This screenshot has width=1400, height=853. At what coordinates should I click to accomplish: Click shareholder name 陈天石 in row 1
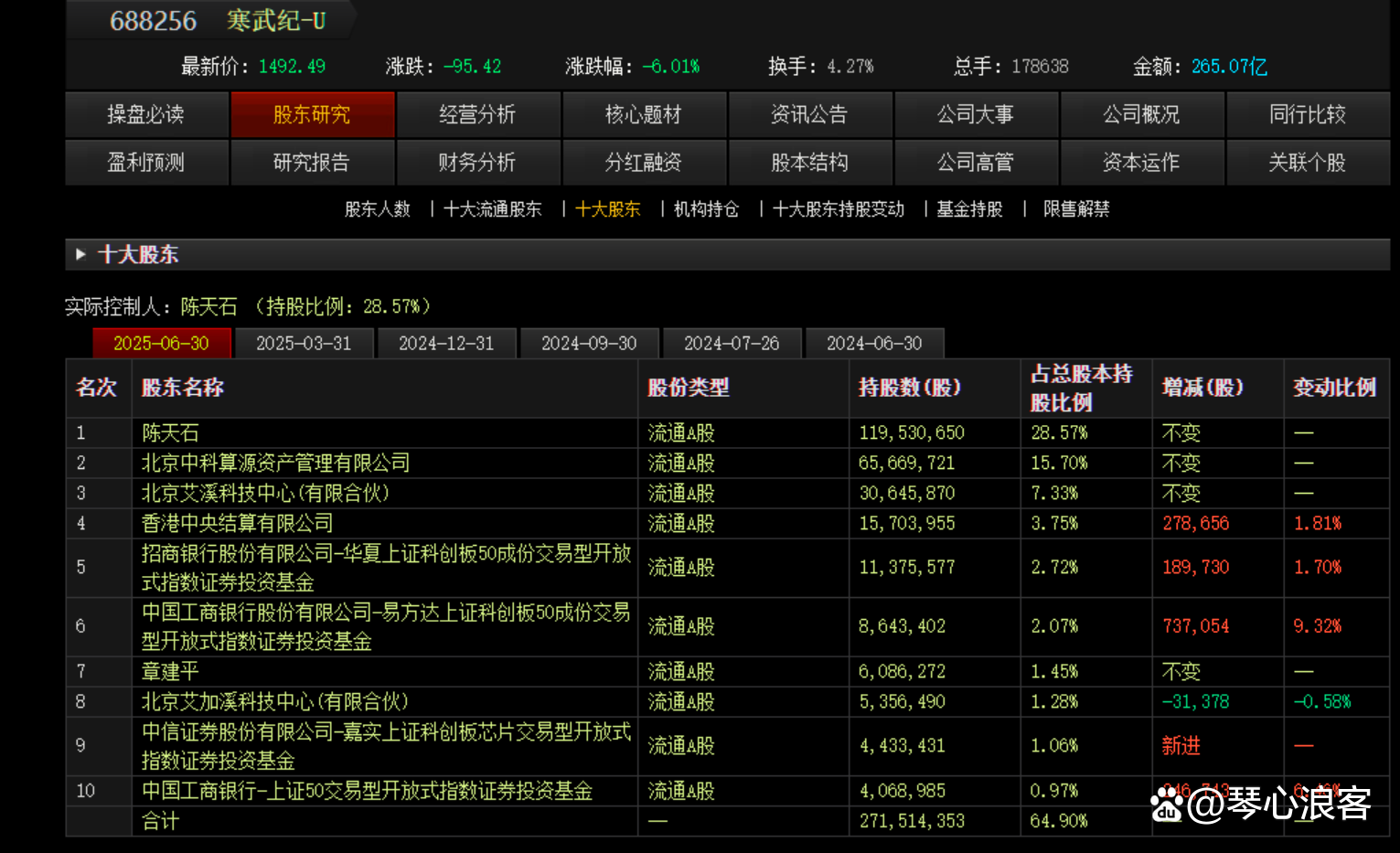coord(170,433)
